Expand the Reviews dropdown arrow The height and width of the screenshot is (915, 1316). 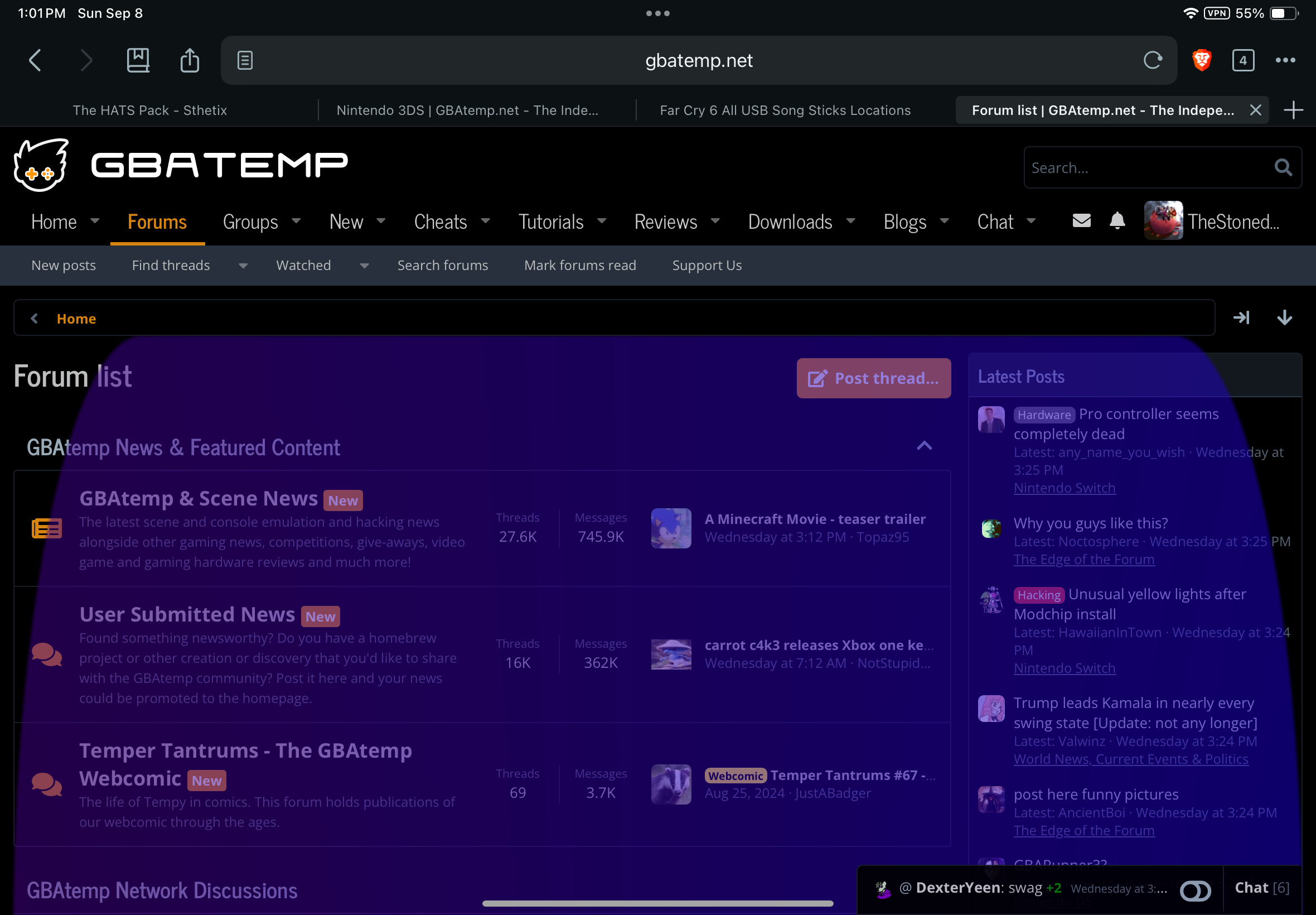point(715,221)
